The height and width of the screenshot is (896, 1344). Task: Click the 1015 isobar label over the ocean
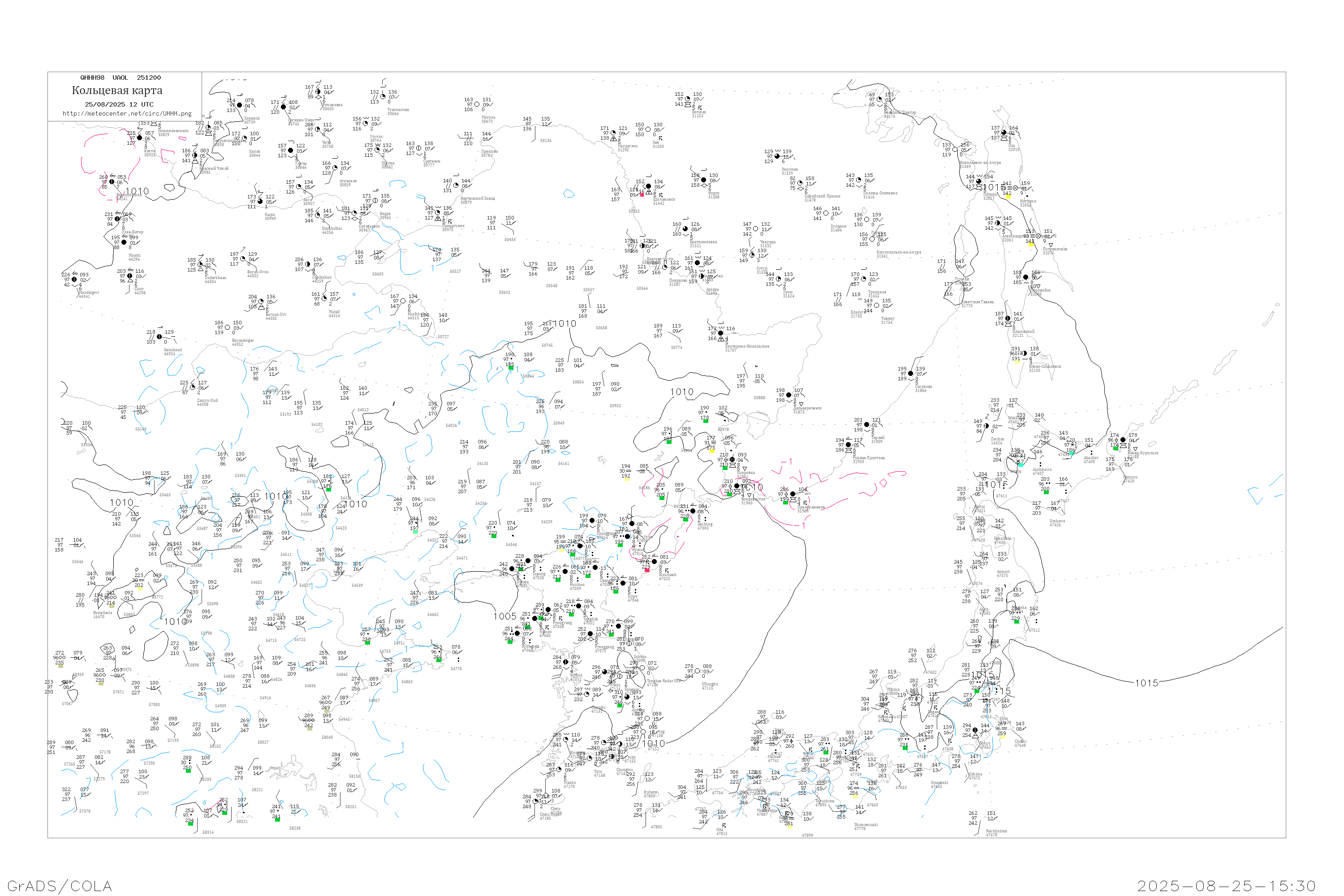pyautogui.click(x=1146, y=684)
